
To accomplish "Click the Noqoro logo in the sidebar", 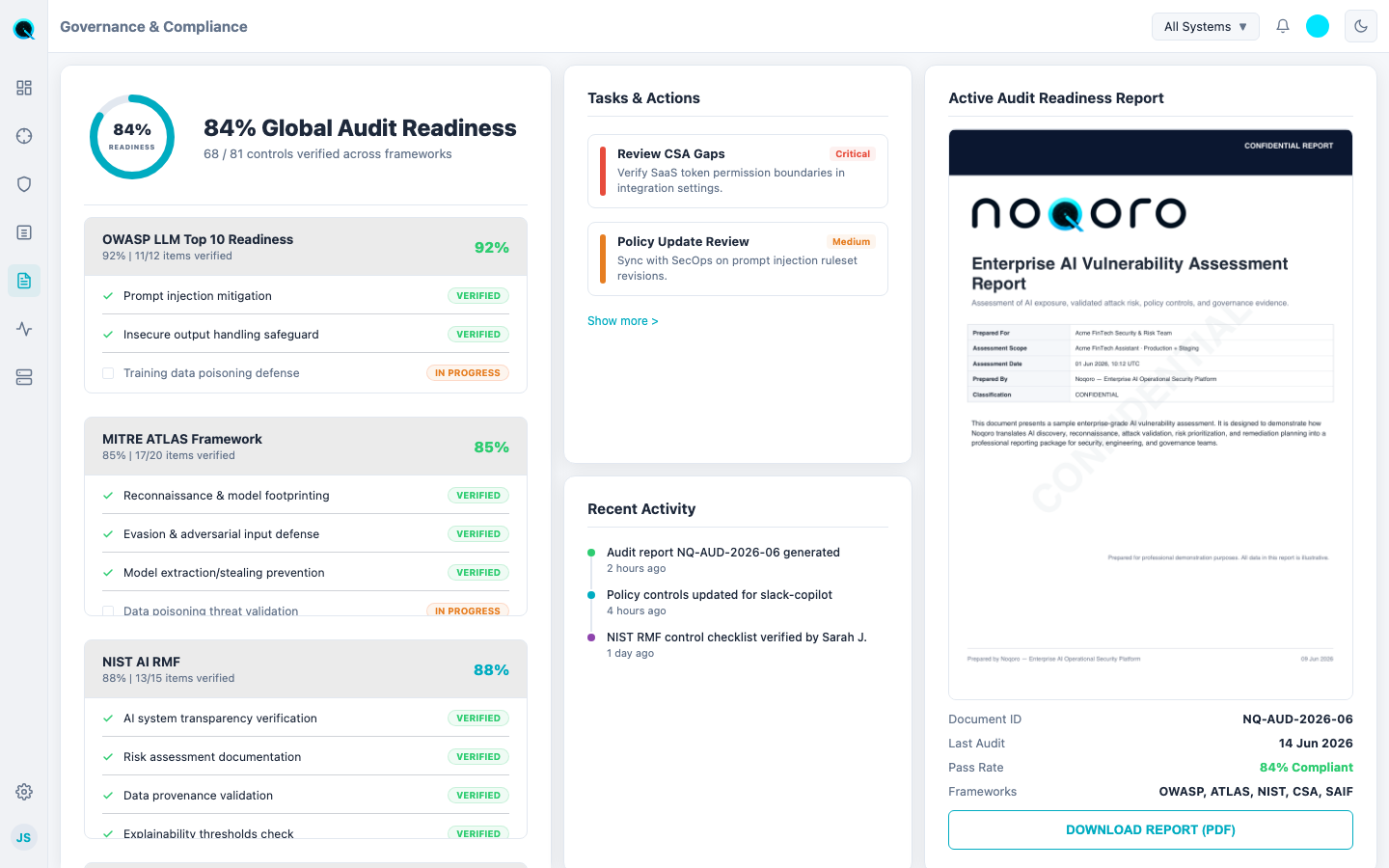I will pyautogui.click(x=24, y=29).
